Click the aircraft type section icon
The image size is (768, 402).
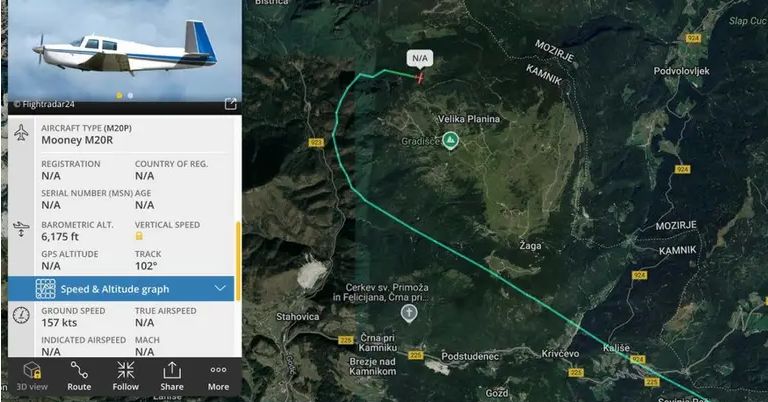click(x=21, y=132)
